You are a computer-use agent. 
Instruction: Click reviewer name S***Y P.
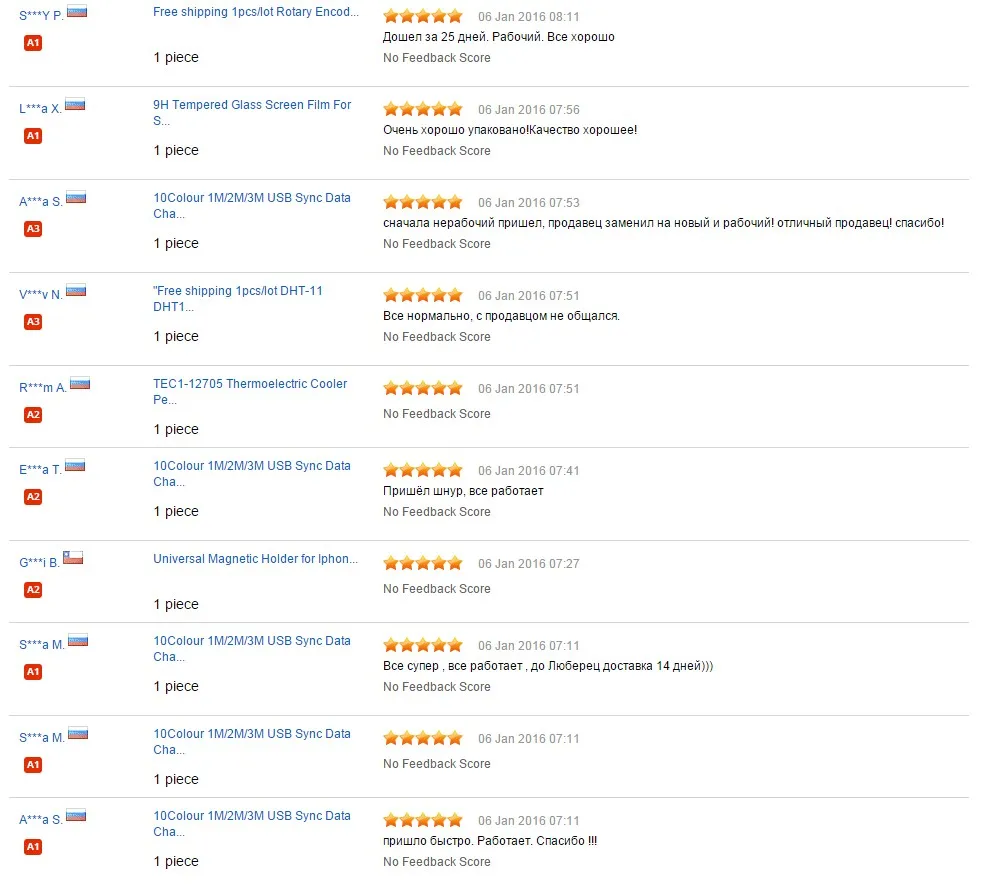click(x=41, y=15)
